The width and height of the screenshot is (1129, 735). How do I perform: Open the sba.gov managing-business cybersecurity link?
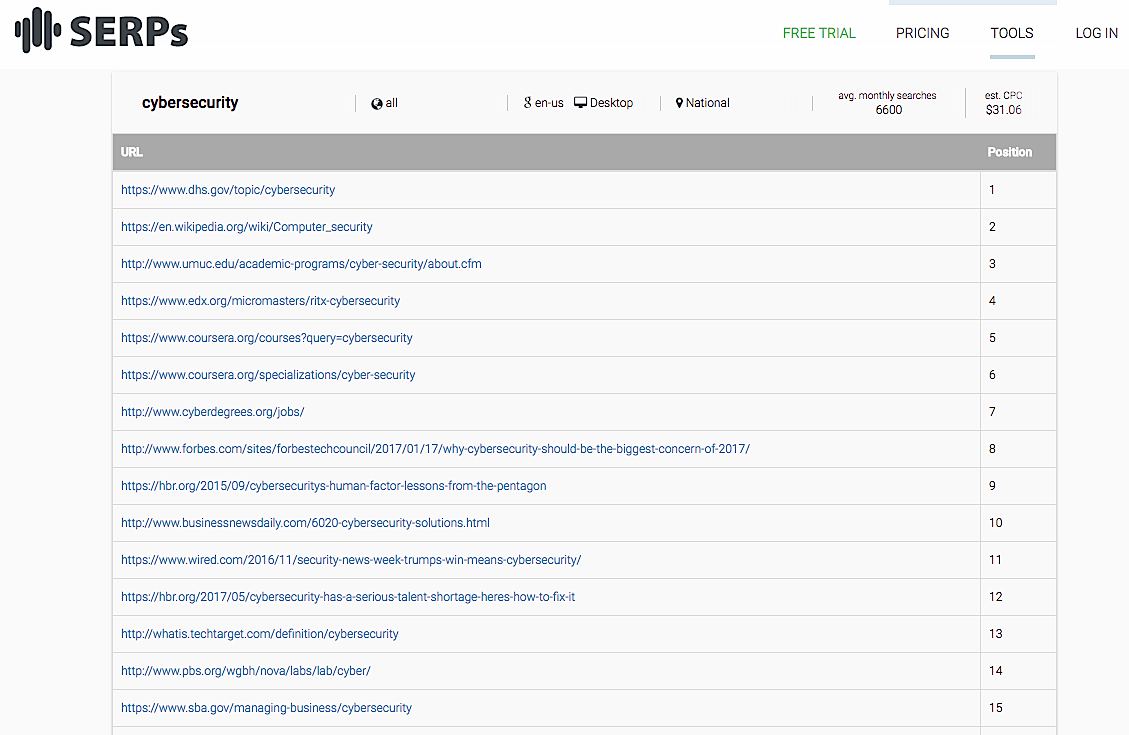(266, 708)
